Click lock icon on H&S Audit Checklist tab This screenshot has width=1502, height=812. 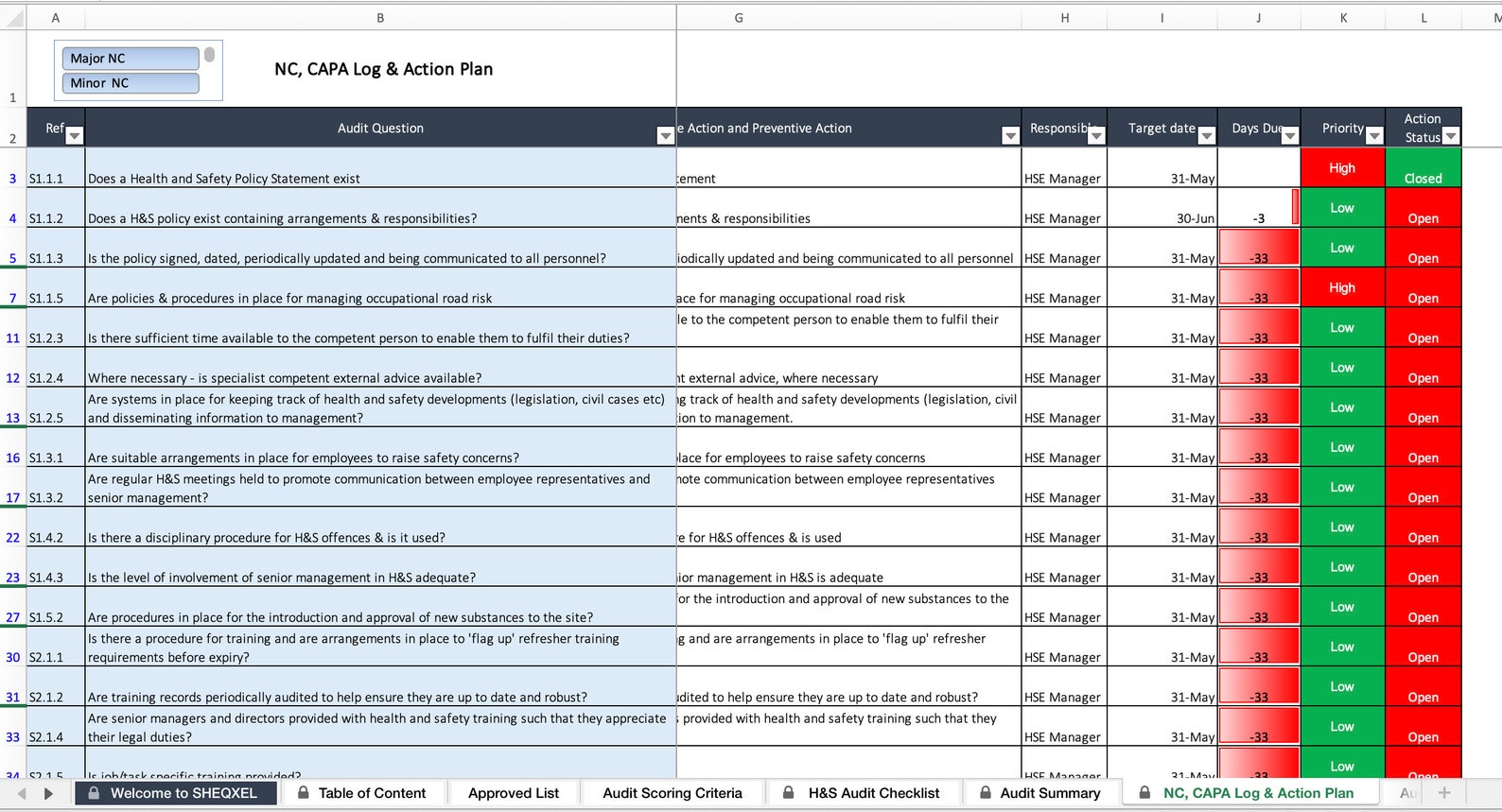788,792
